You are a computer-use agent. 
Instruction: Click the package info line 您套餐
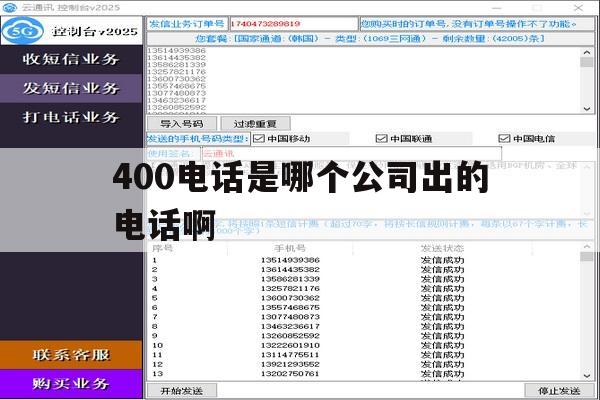(x=370, y=39)
